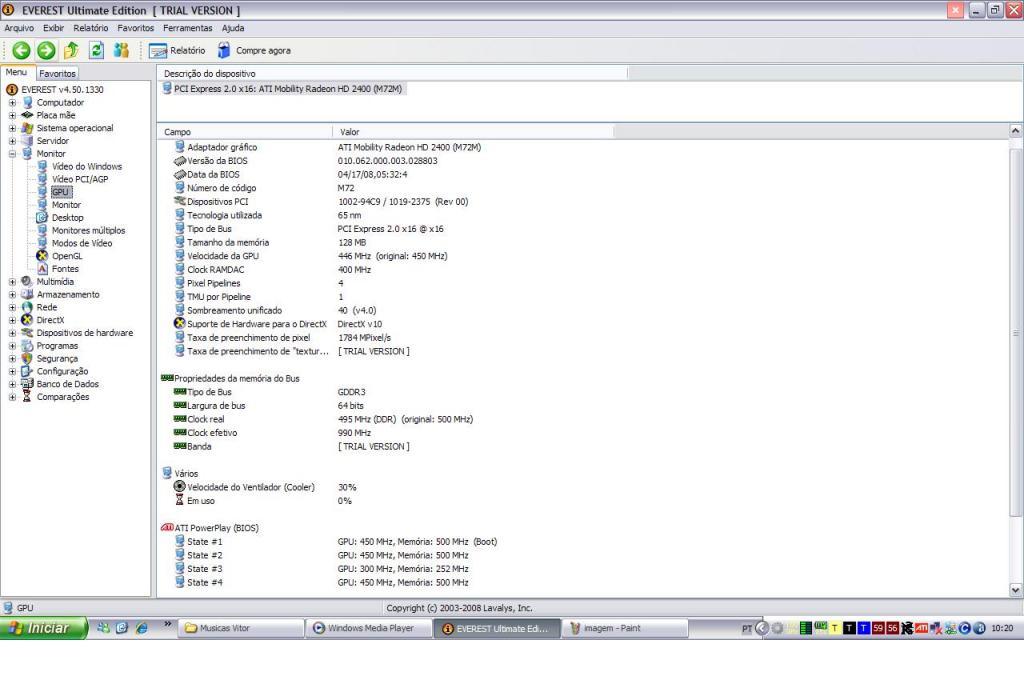
Task: Click the up-level arrow toolbar icon
Action: tap(71, 50)
